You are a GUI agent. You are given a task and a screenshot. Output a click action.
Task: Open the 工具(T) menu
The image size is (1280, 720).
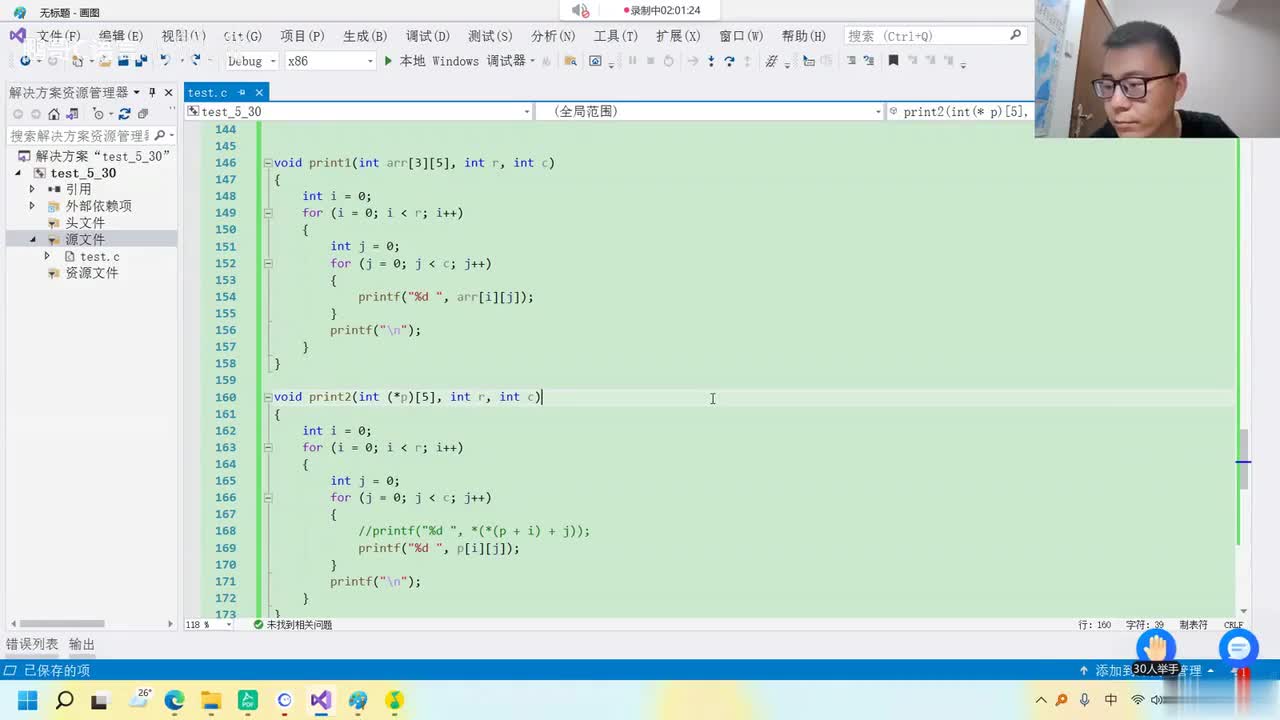click(x=616, y=36)
